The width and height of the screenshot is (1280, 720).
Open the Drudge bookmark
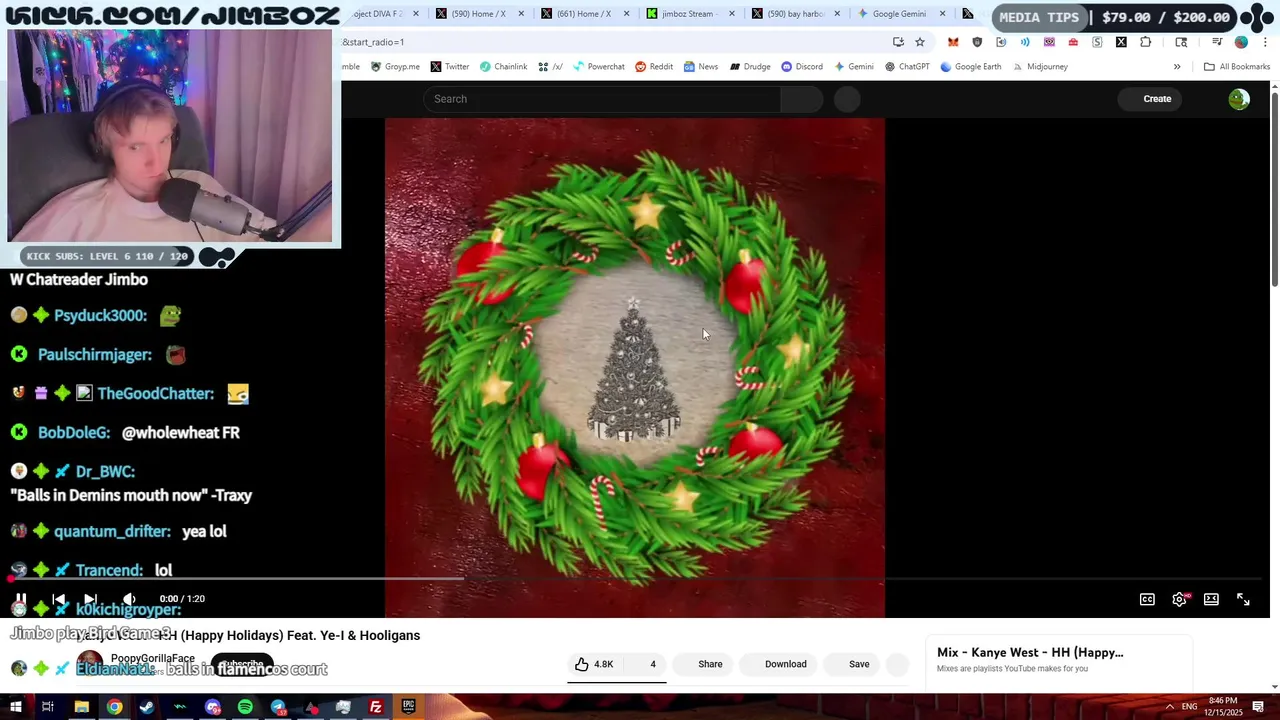tap(750, 67)
